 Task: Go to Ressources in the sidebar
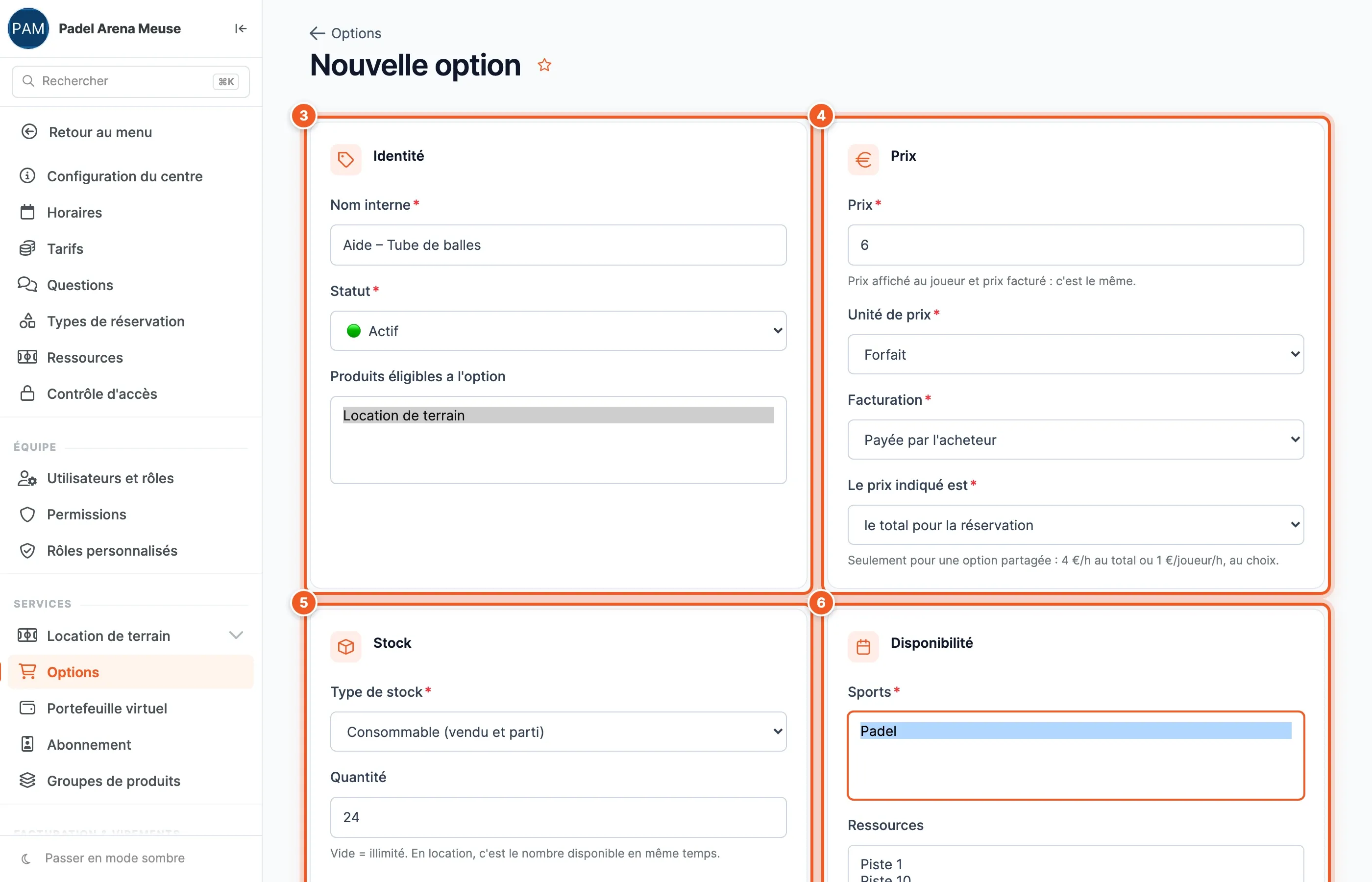131,357
